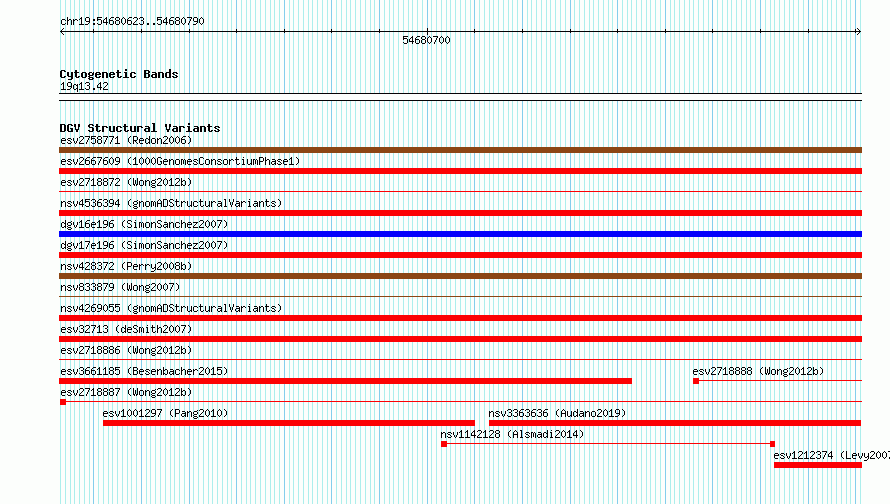Click the DGV Structural Variants track title
The image size is (890, 504).
[x=140, y=128]
